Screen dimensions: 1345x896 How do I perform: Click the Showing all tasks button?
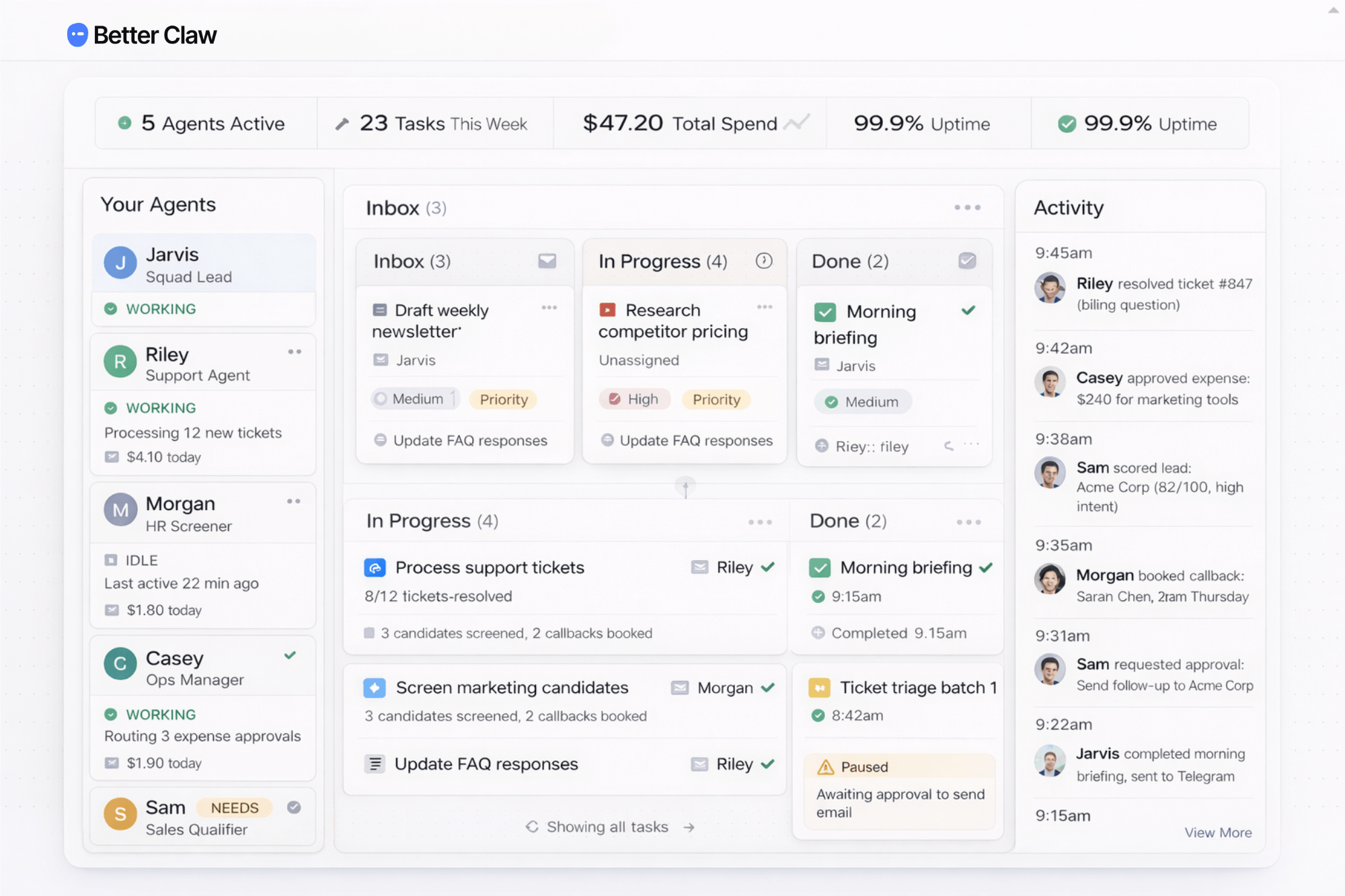click(607, 827)
